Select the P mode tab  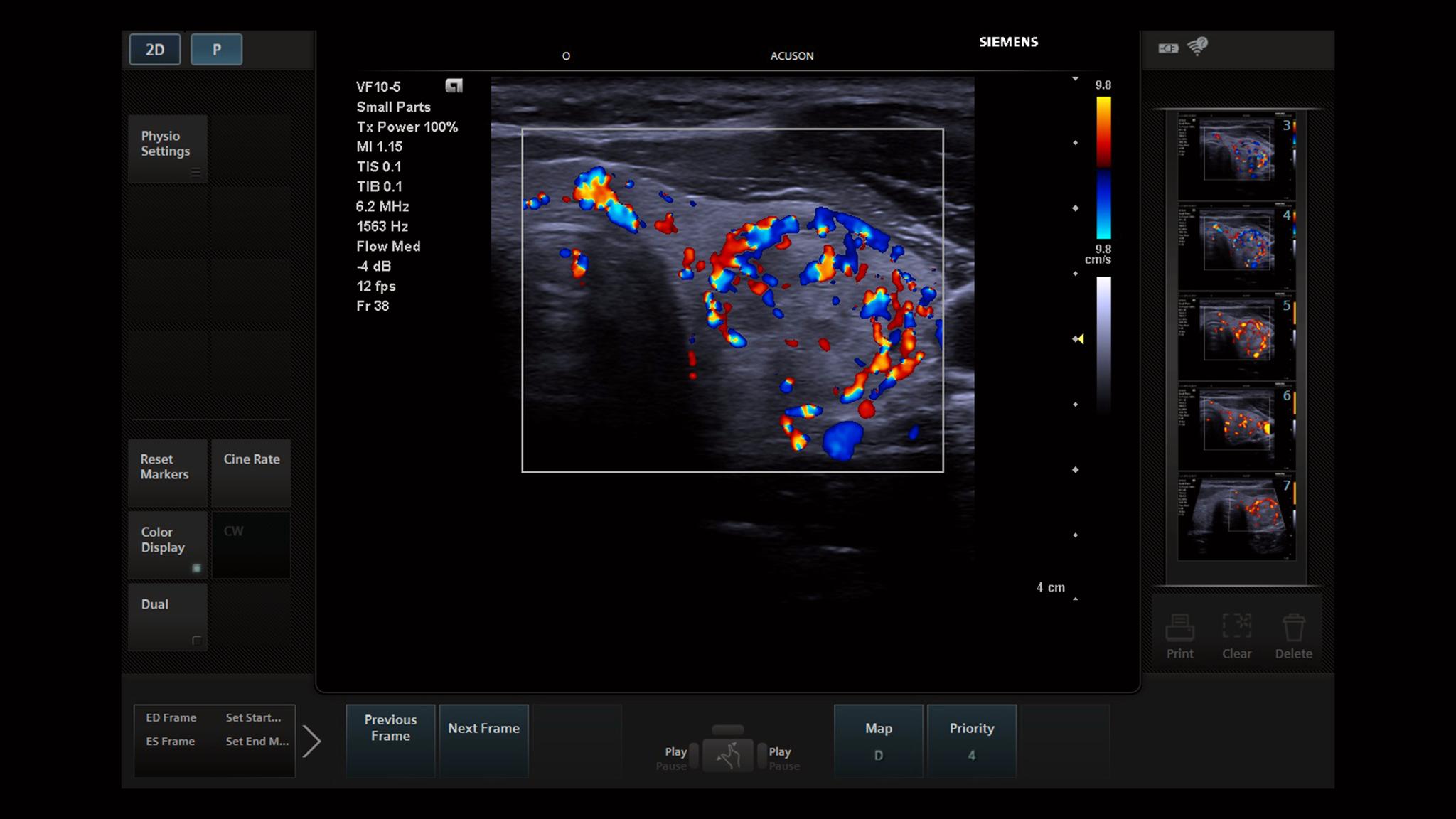click(216, 49)
